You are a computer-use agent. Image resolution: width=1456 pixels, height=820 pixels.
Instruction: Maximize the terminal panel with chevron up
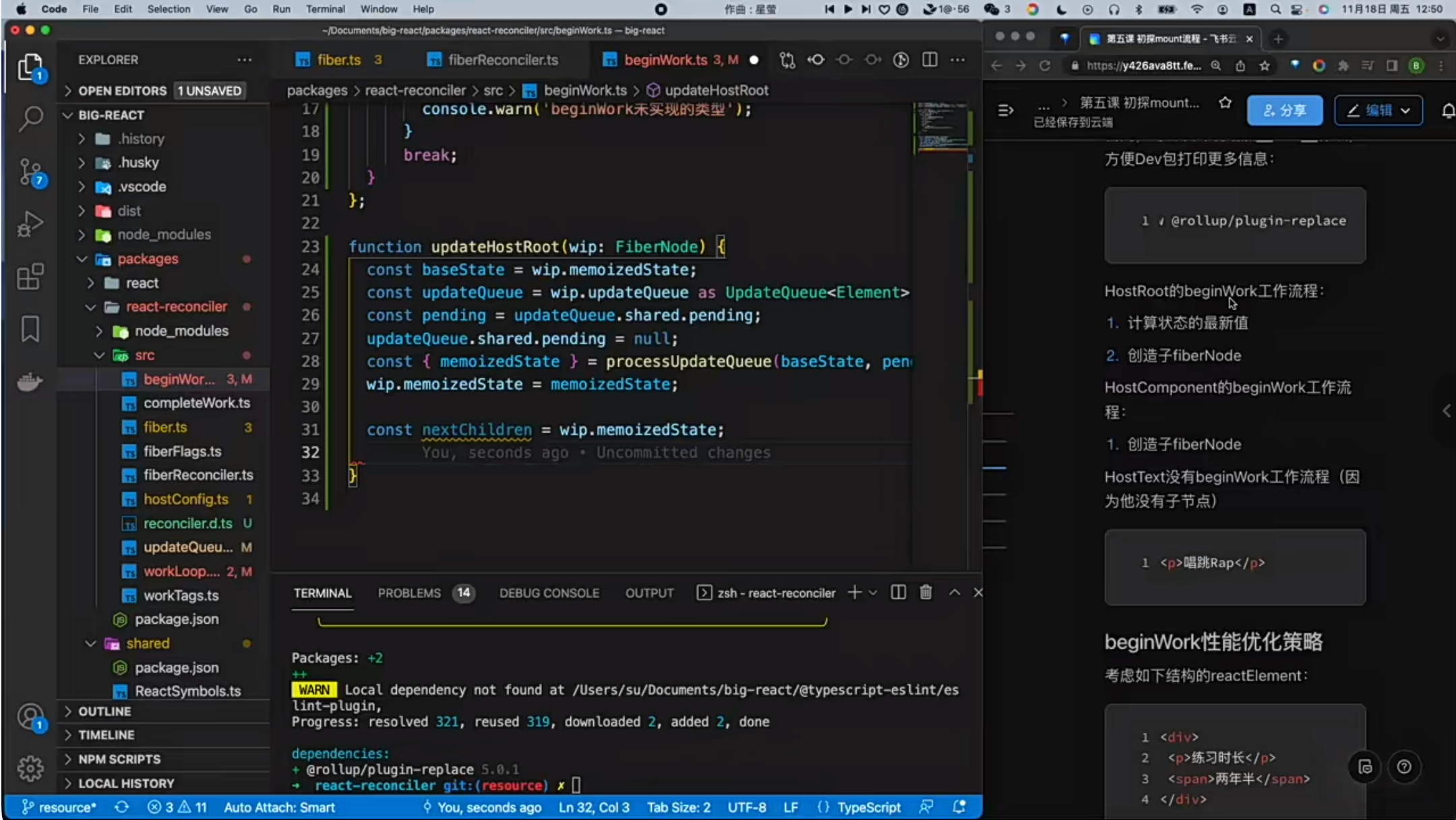click(x=954, y=592)
